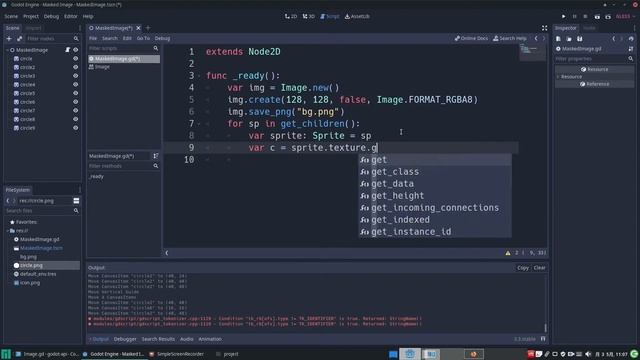Play the project
This screenshot has height=360, width=640.
point(563,17)
